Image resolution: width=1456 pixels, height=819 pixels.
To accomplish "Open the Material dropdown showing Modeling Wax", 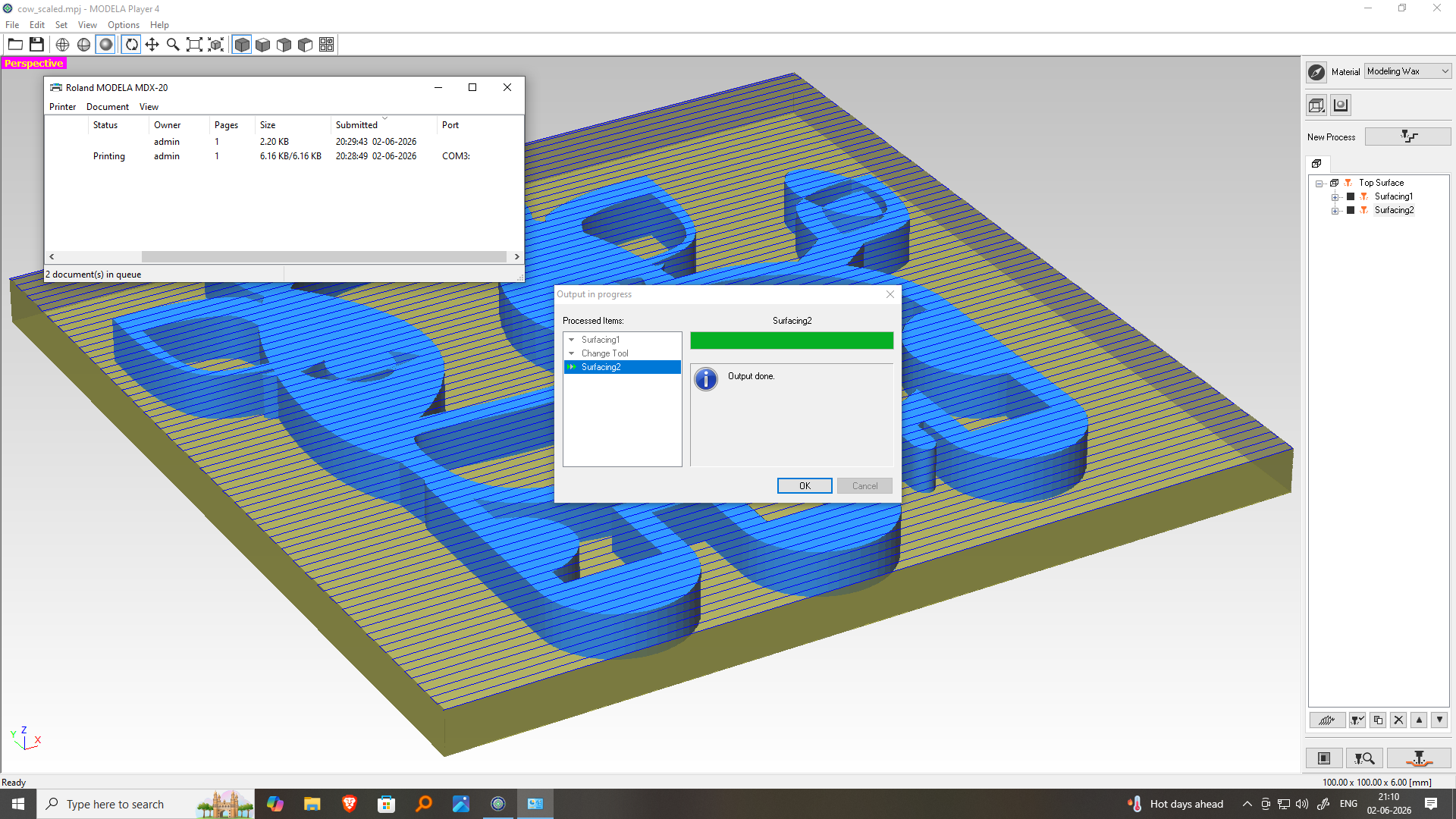I will [x=1408, y=71].
